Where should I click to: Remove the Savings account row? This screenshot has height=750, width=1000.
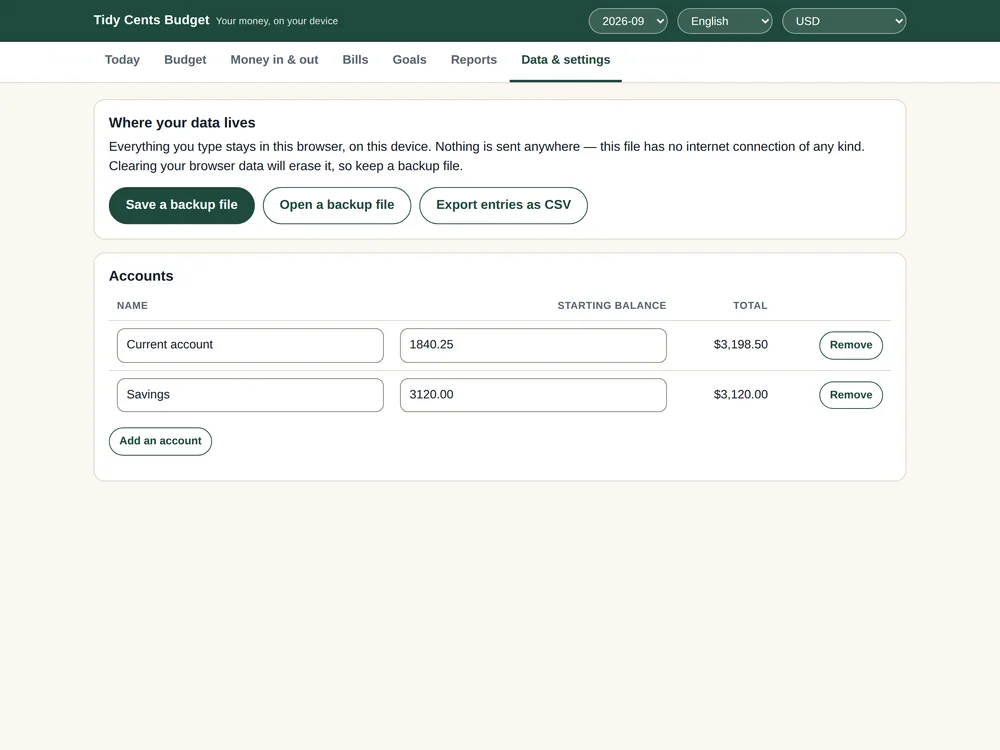(x=851, y=395)
